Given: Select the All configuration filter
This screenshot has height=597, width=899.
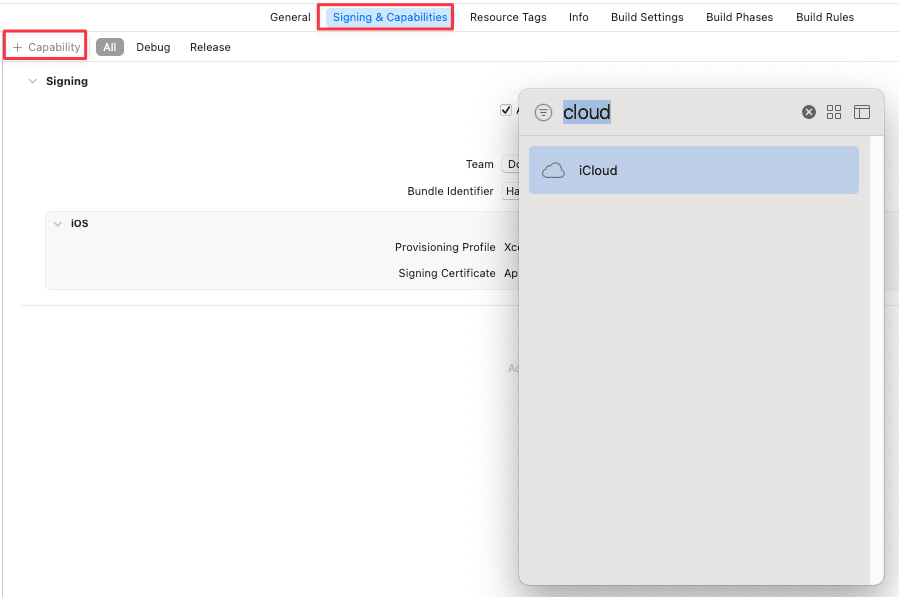Looking at the screenshot, I should 110,47.
